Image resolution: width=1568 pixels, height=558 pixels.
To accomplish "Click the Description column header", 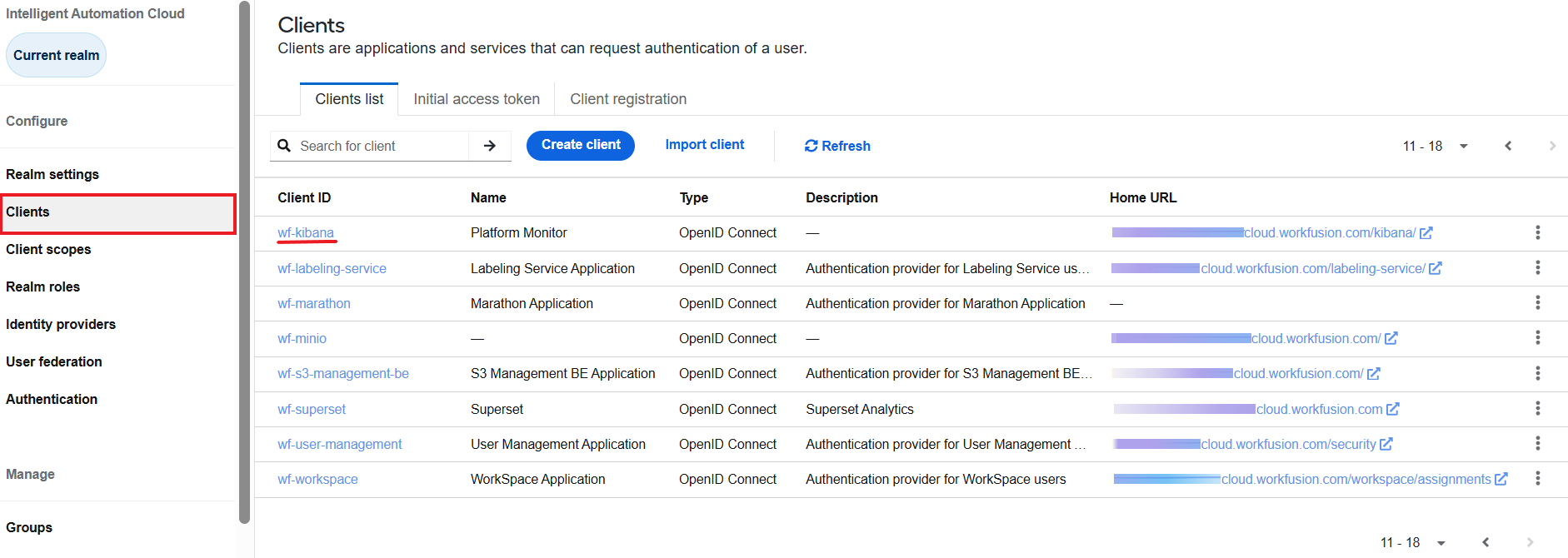I will click(841, 197).
